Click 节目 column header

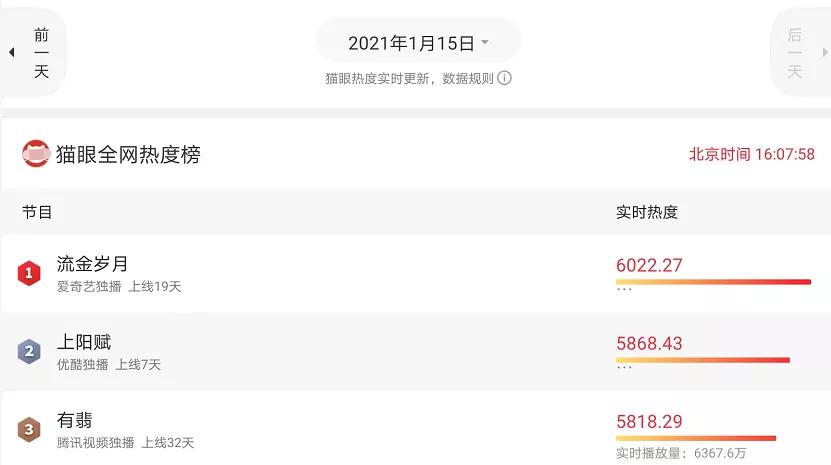(x=37, y=212)
